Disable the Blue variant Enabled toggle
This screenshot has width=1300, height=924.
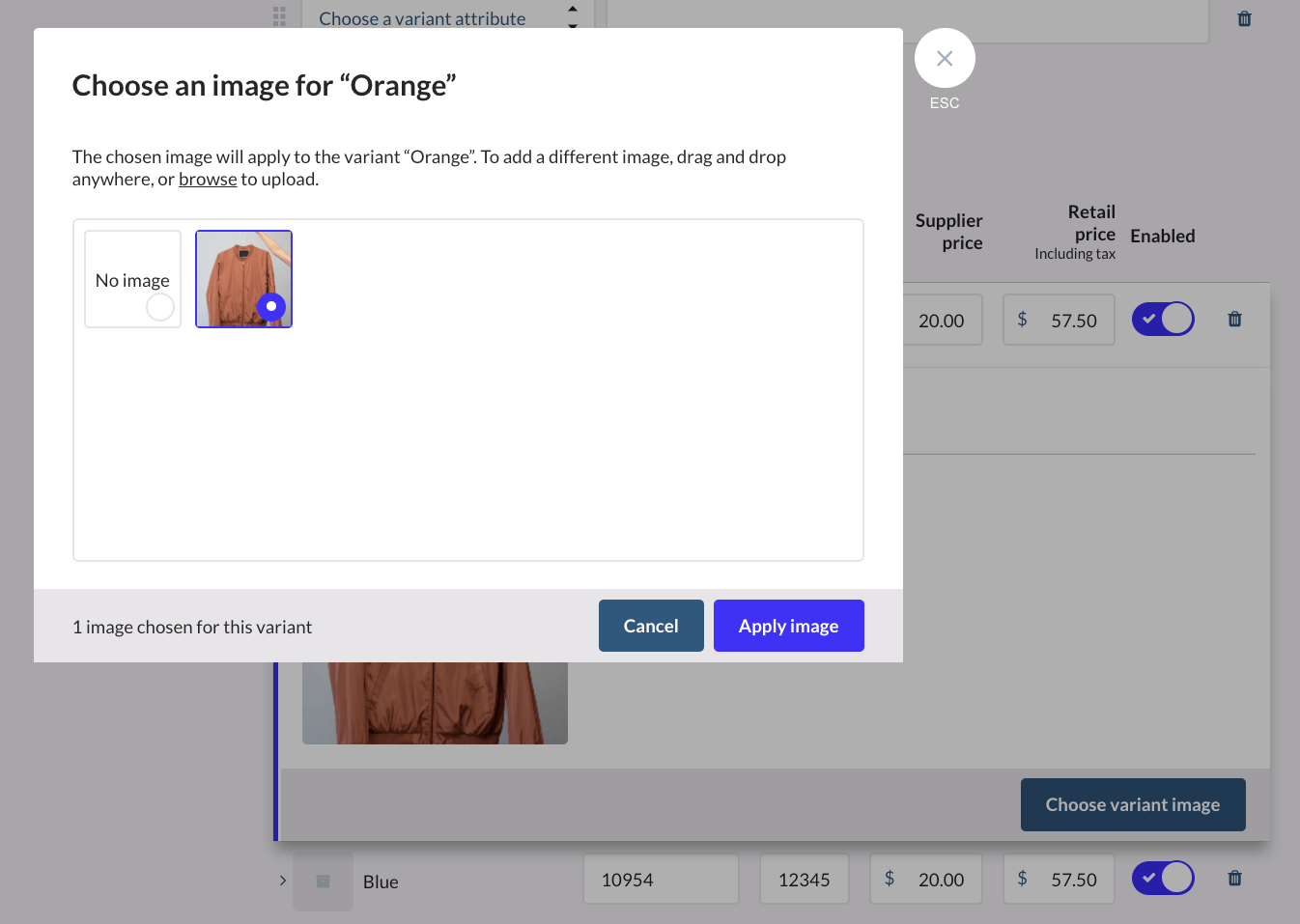(1163, 879)
